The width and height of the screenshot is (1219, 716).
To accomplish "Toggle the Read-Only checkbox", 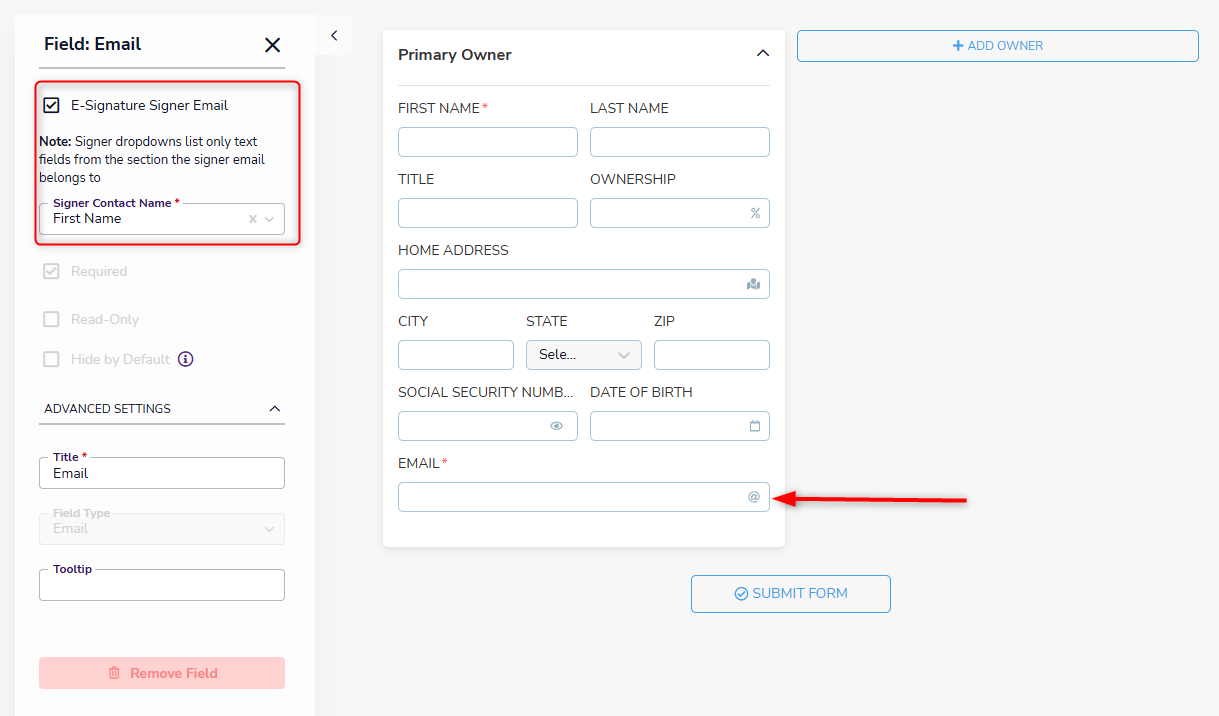I will [51, 319].
